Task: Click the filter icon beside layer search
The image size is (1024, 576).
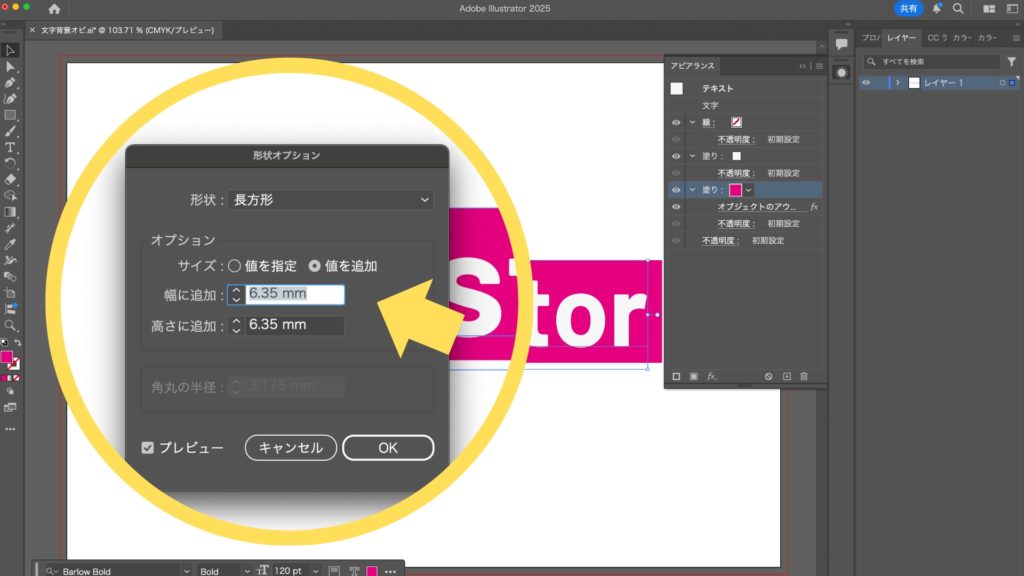Action: click(x=1011, y=62)
